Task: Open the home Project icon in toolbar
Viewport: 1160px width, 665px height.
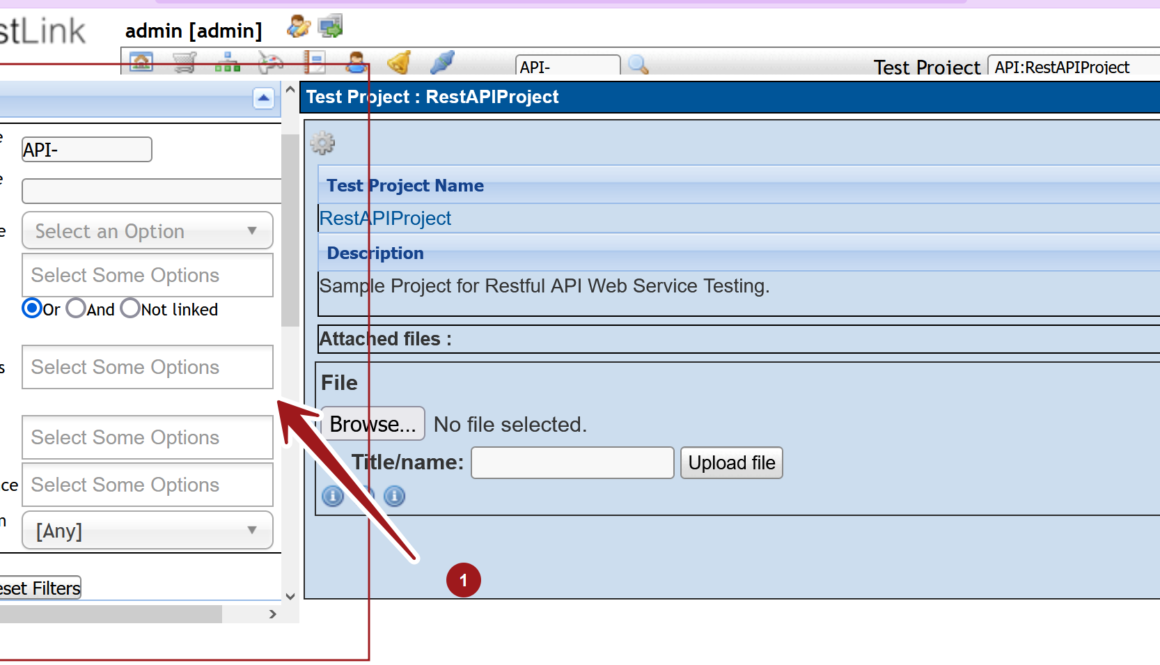Action: [x=142, y=63]
